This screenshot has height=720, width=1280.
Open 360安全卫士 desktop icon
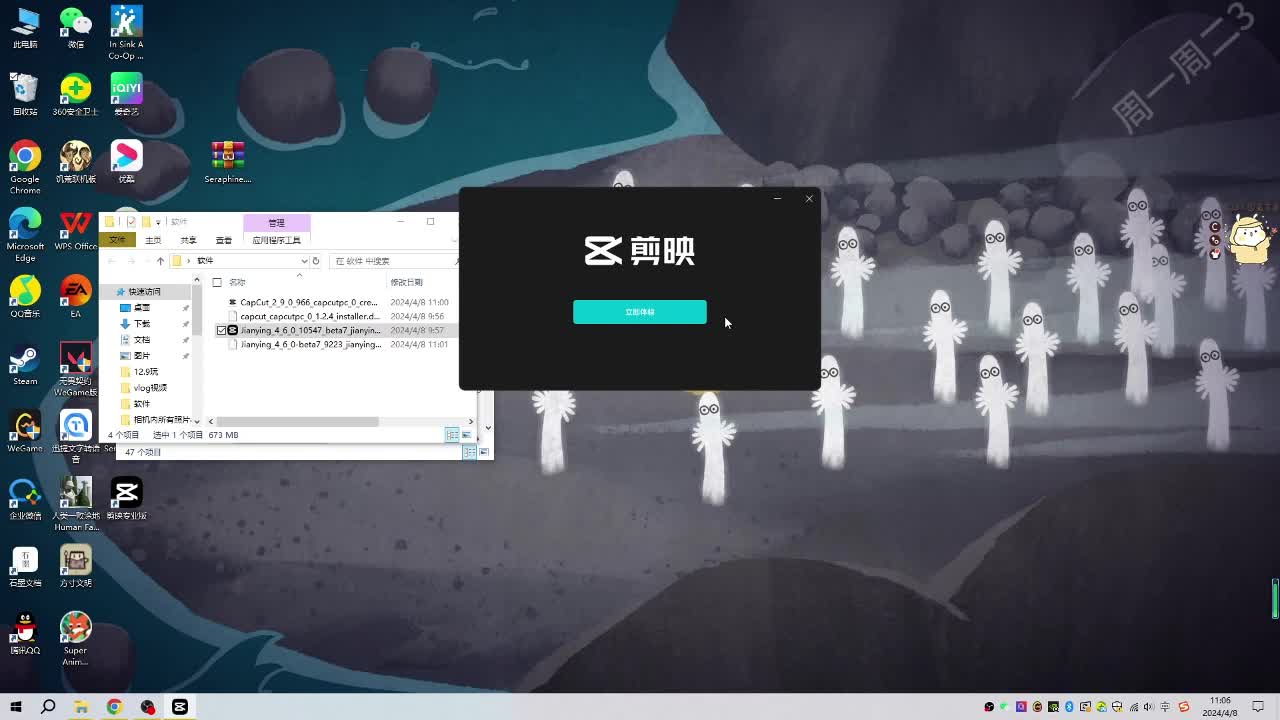tap(75, 95)
